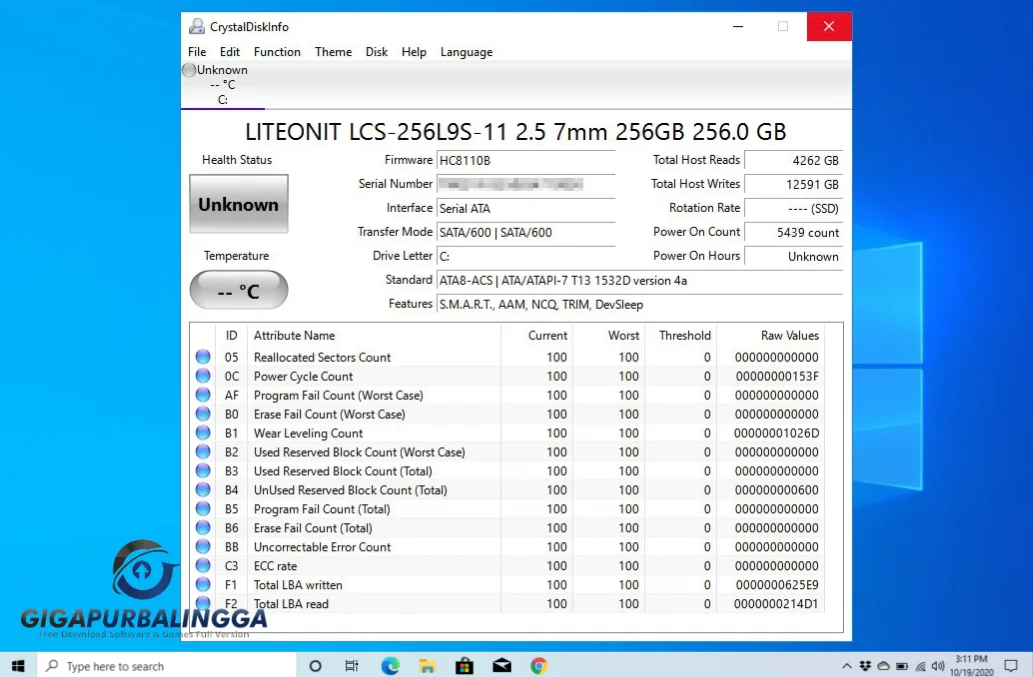Click status orb for Erase Fail Count (Worst Case)
The width and height of the screenshot is (1033, 677).
click(203, 414)
